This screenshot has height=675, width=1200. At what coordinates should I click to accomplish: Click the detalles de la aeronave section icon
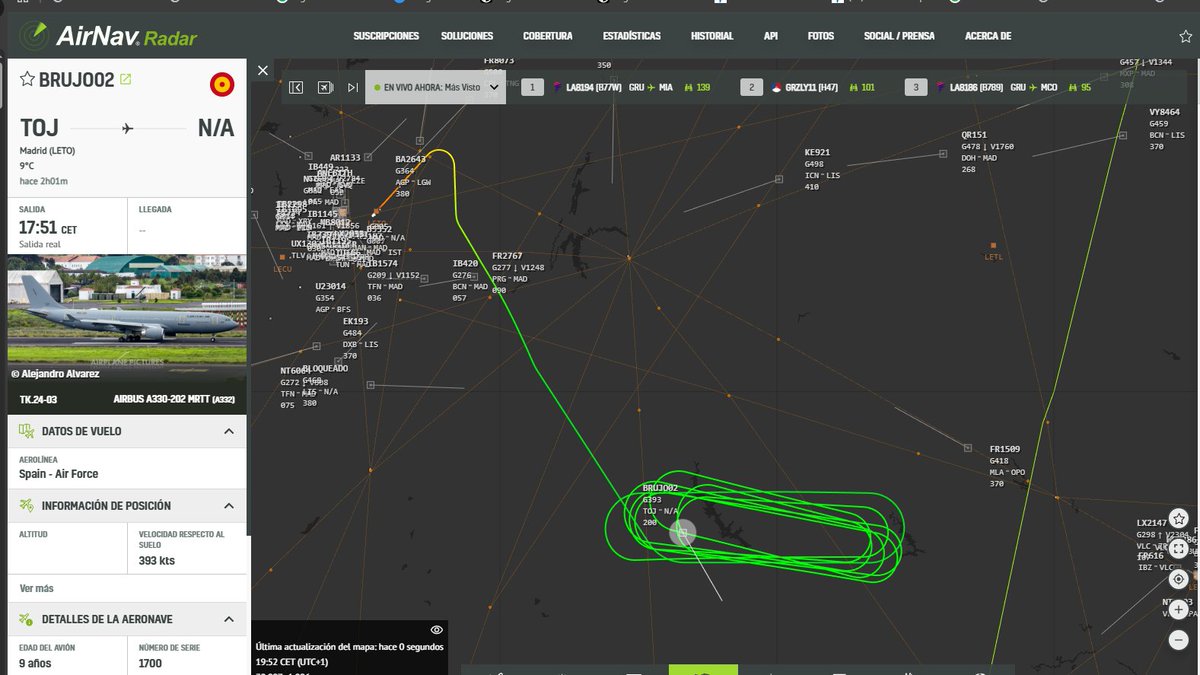[x=26, y=619]
